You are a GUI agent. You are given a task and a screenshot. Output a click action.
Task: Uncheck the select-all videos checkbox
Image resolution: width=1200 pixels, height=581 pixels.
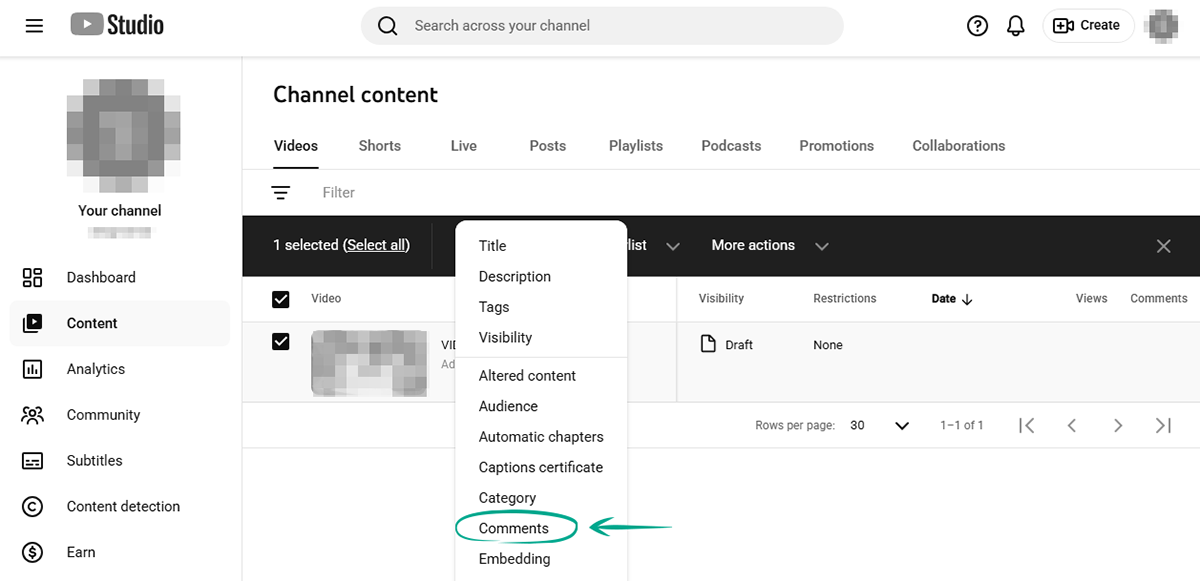click(x=281, y=299)
